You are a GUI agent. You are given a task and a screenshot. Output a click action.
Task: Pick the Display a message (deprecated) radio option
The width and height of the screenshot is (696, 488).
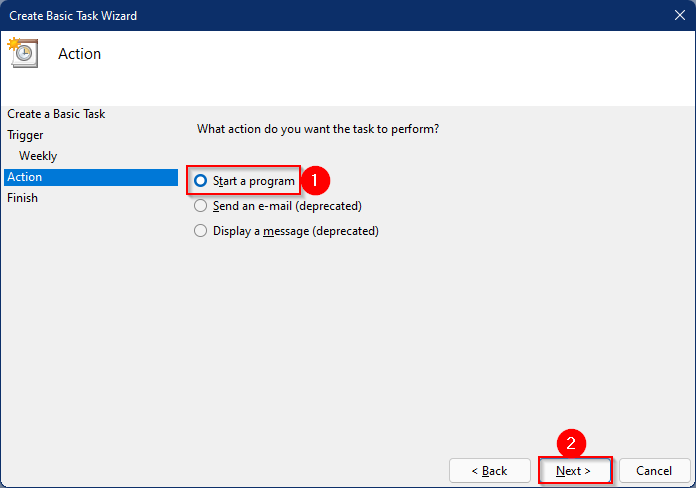201,230
